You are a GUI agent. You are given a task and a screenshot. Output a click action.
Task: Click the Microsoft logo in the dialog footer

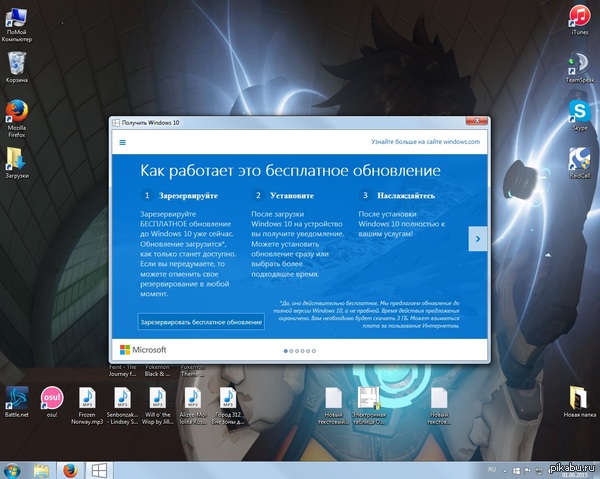pyautogui.click(x=143, y=350)
